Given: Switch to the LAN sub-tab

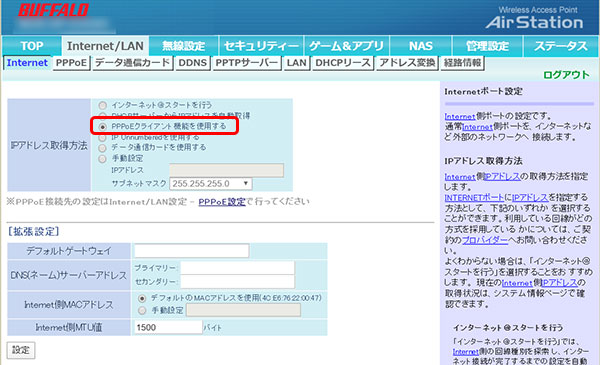Looking at the screenshot, I should tap(297, 63).
